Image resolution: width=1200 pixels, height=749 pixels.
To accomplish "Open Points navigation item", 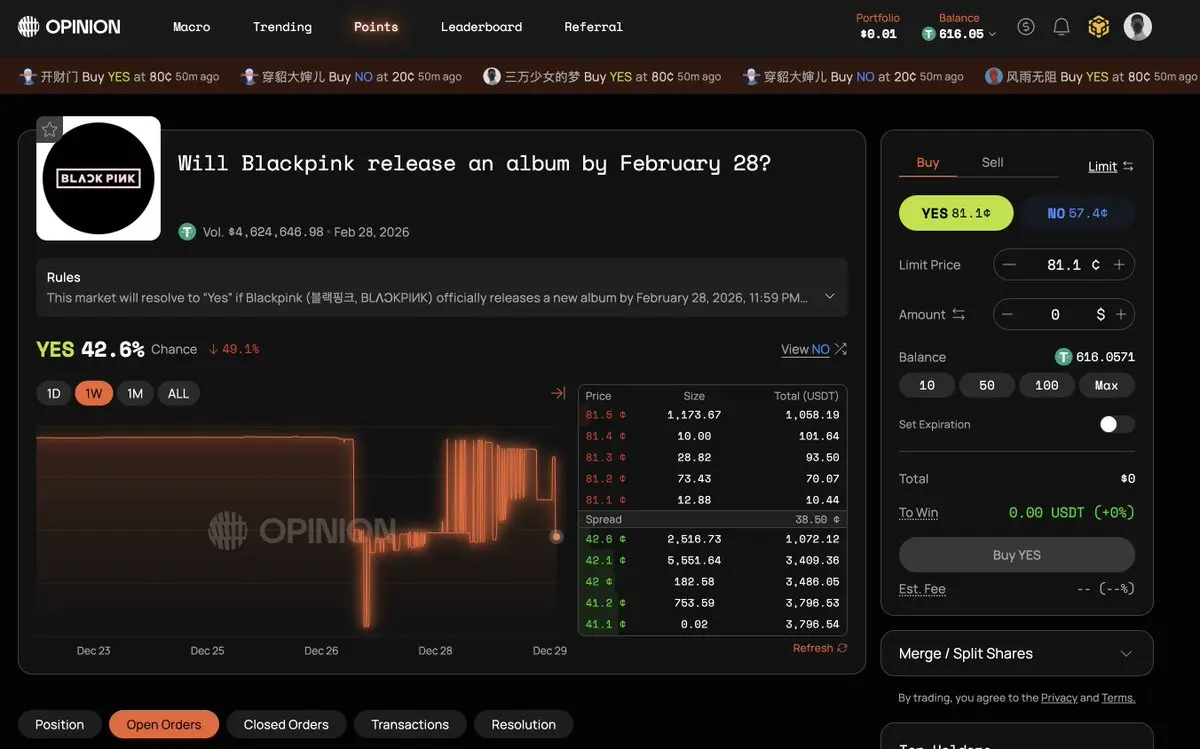I will (376, 27).
